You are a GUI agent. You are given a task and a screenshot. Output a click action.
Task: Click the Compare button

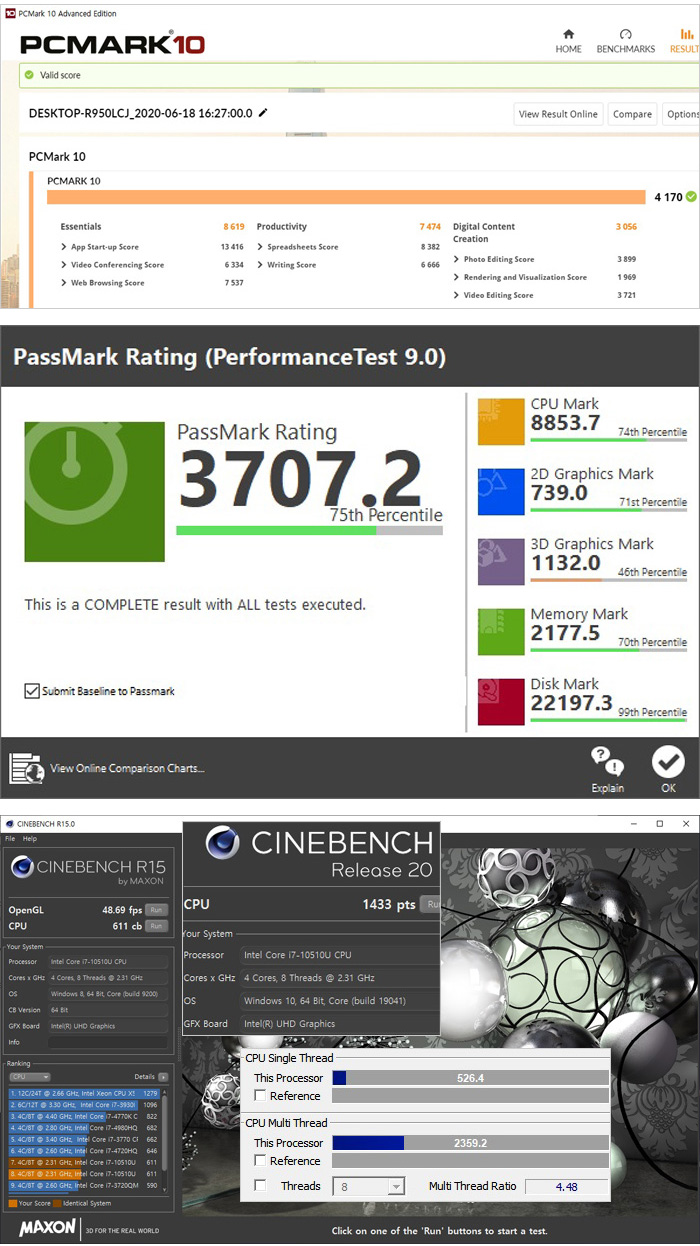pos(632,114)
